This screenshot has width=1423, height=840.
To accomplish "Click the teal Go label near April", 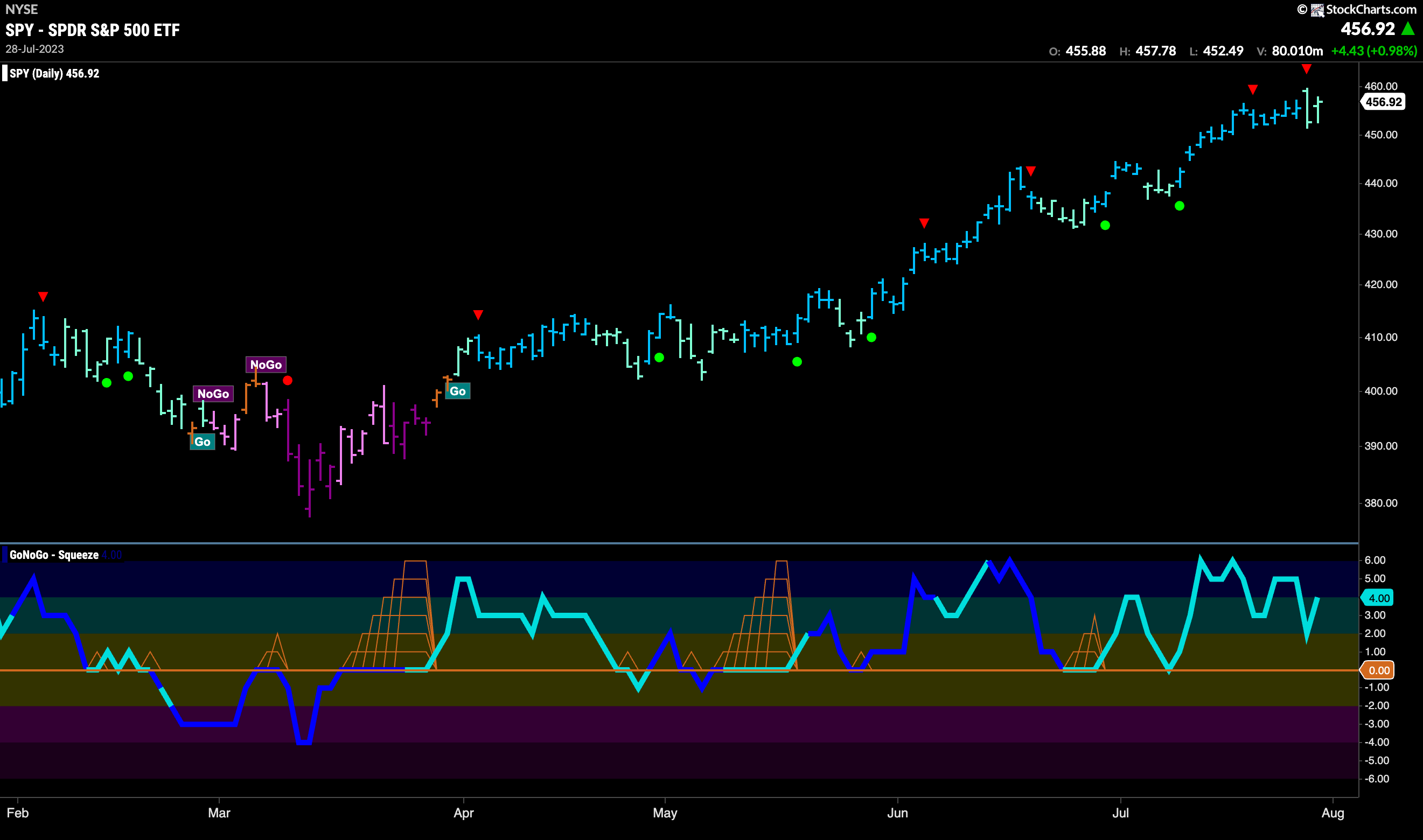I will point(458,391).
